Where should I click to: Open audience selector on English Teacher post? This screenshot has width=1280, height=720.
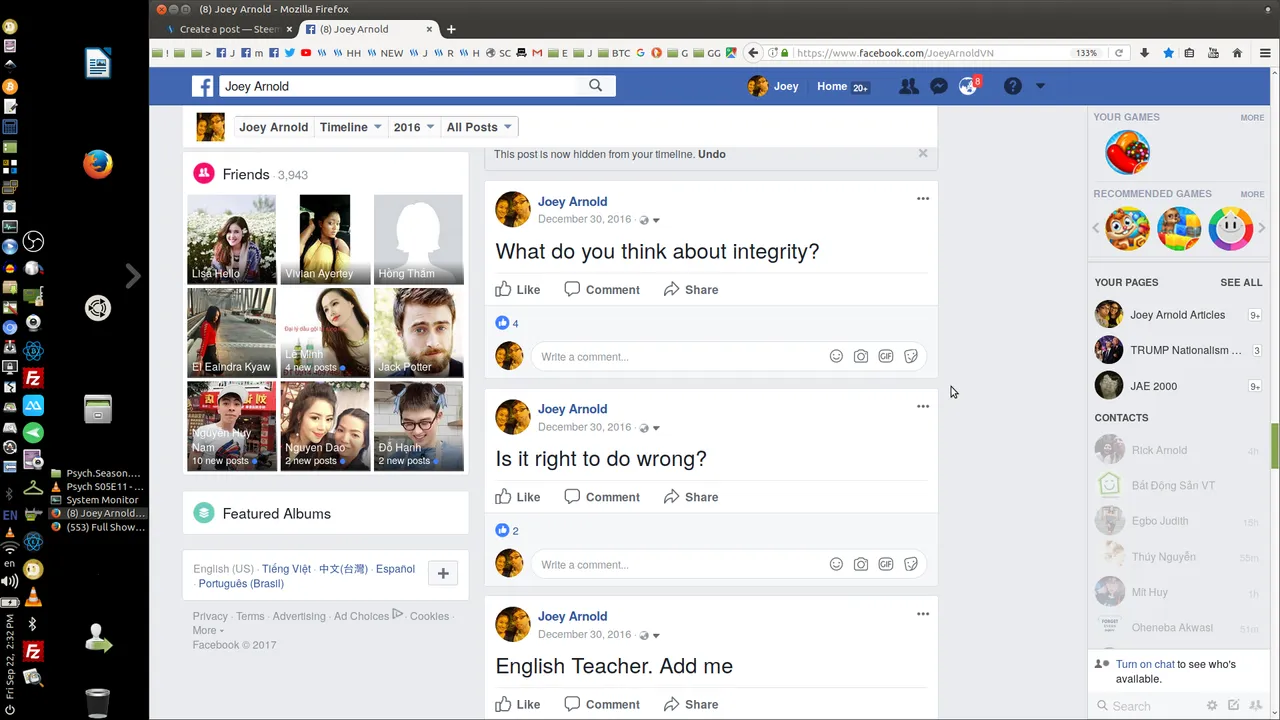point(650,635)
